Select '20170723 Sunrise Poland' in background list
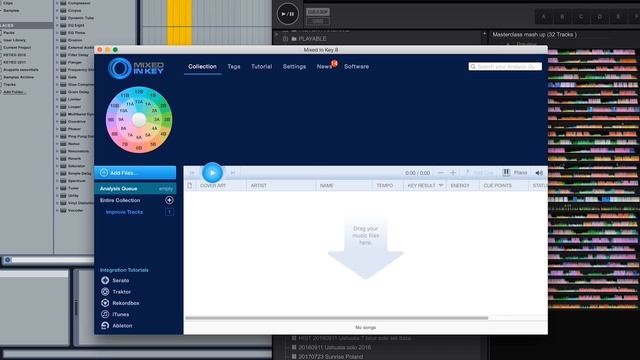Image resolution: width=640 pixels, height=360 pixels. (x=331, y=356)
